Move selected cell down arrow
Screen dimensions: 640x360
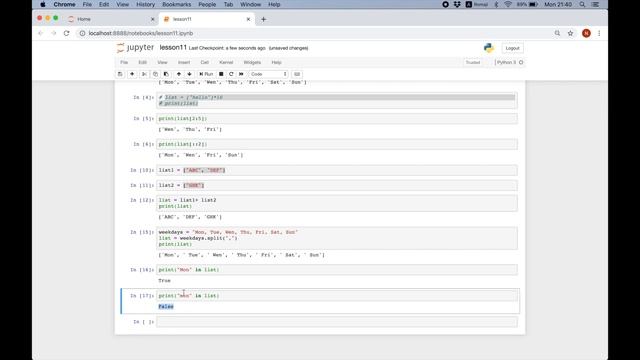pyautogui.click(x=189, y=74)
